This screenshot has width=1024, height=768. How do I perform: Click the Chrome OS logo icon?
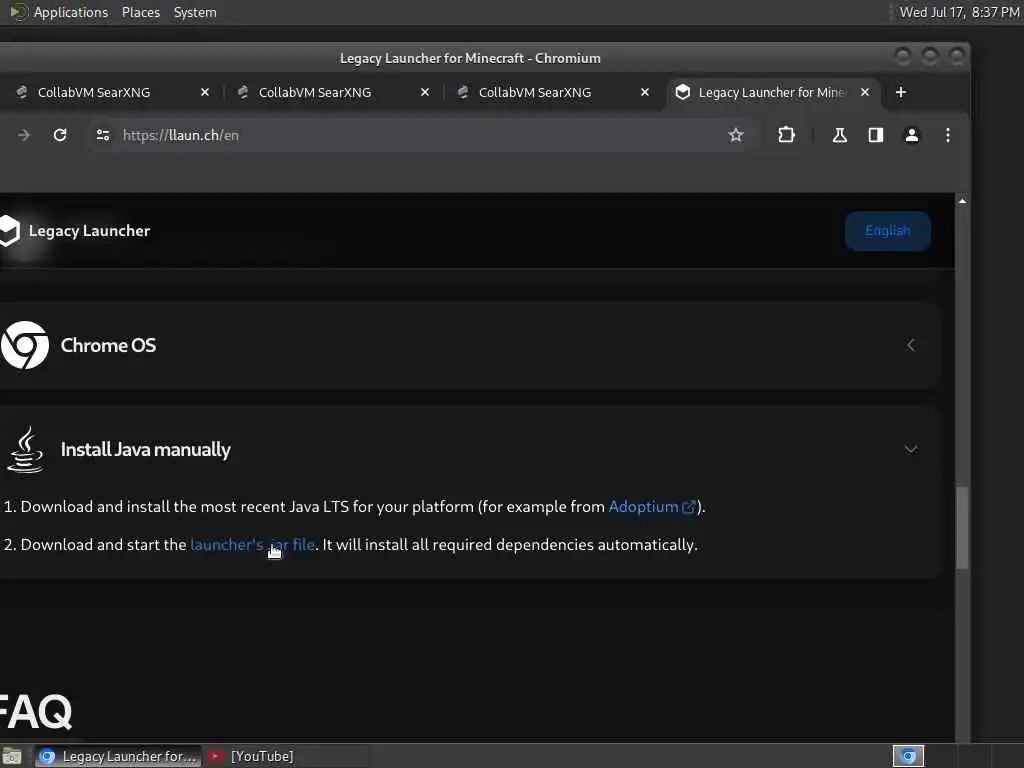point(25,345)
